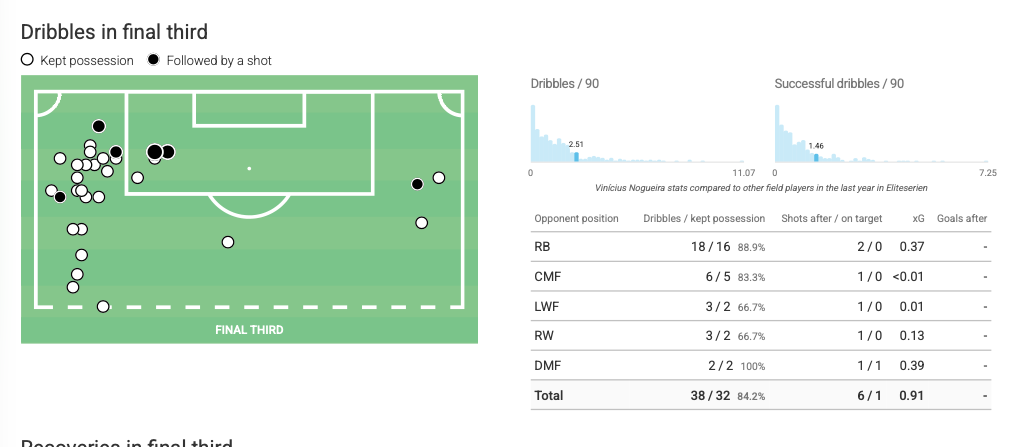
Task: Click the 'Opponent position' column header
Action: [x=576, y=218]
